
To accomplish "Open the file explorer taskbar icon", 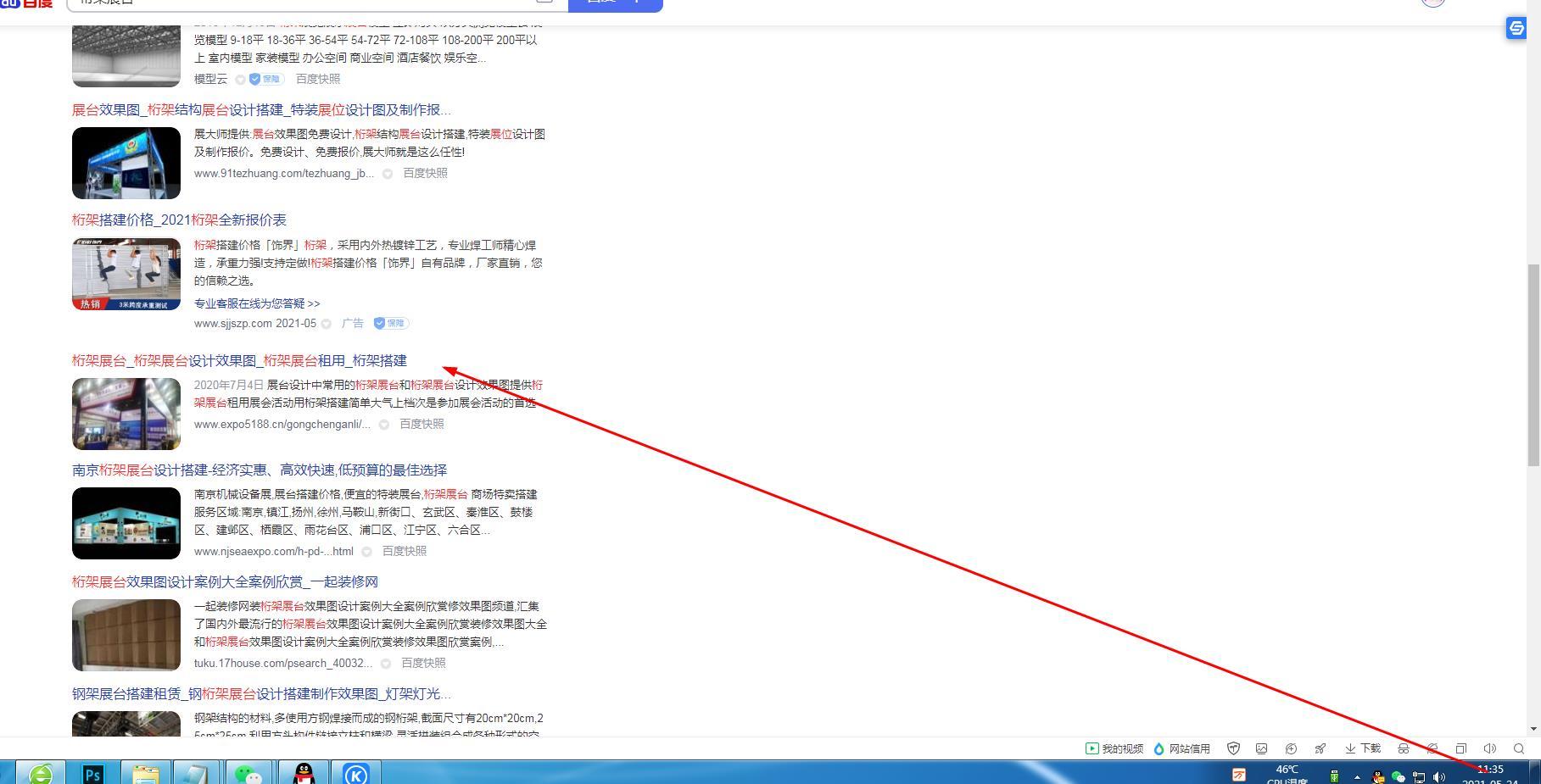I will click(x=145, y=773).
